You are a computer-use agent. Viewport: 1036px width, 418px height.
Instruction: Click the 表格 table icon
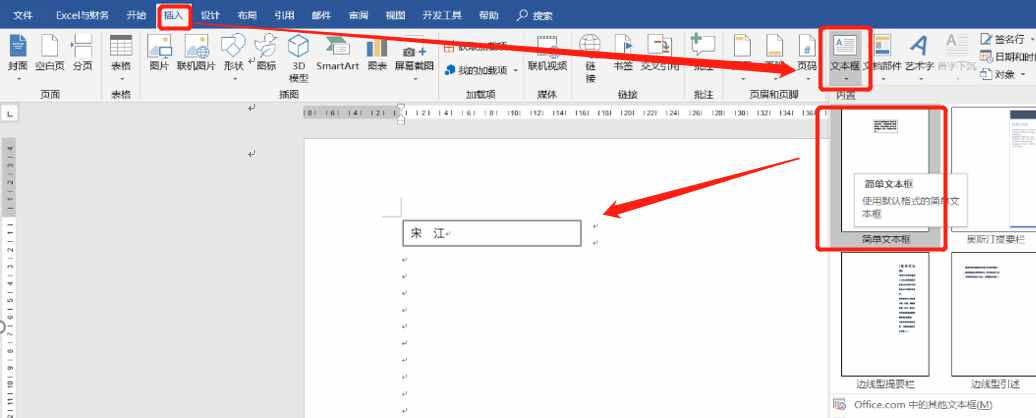click(x=121, y=46)
